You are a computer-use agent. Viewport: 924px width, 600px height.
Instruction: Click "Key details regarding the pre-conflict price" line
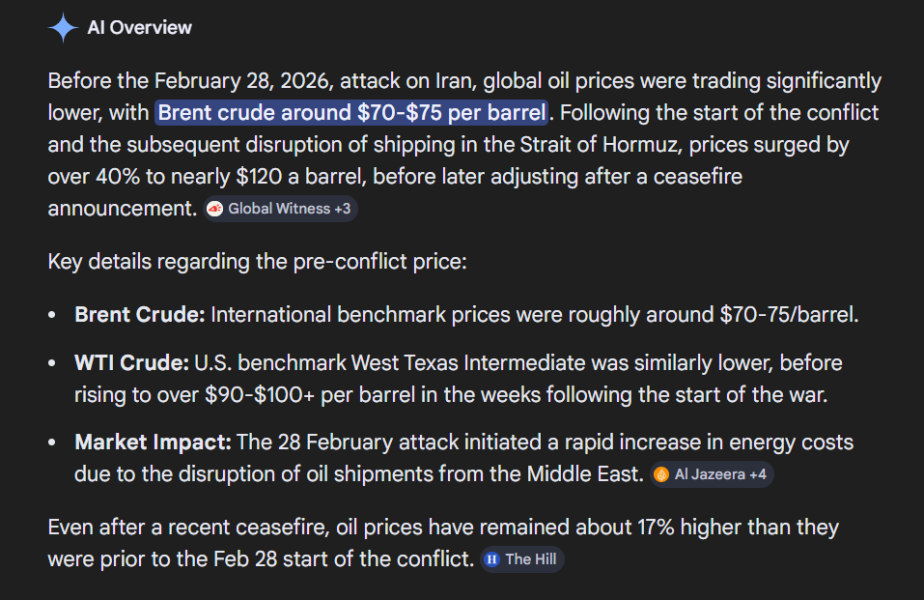tap(257, 262)
